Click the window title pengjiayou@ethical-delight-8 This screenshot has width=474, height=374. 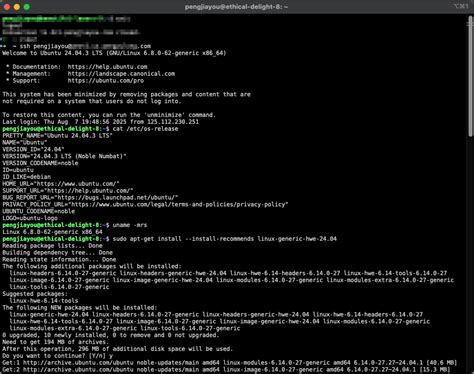coord(236,7)
